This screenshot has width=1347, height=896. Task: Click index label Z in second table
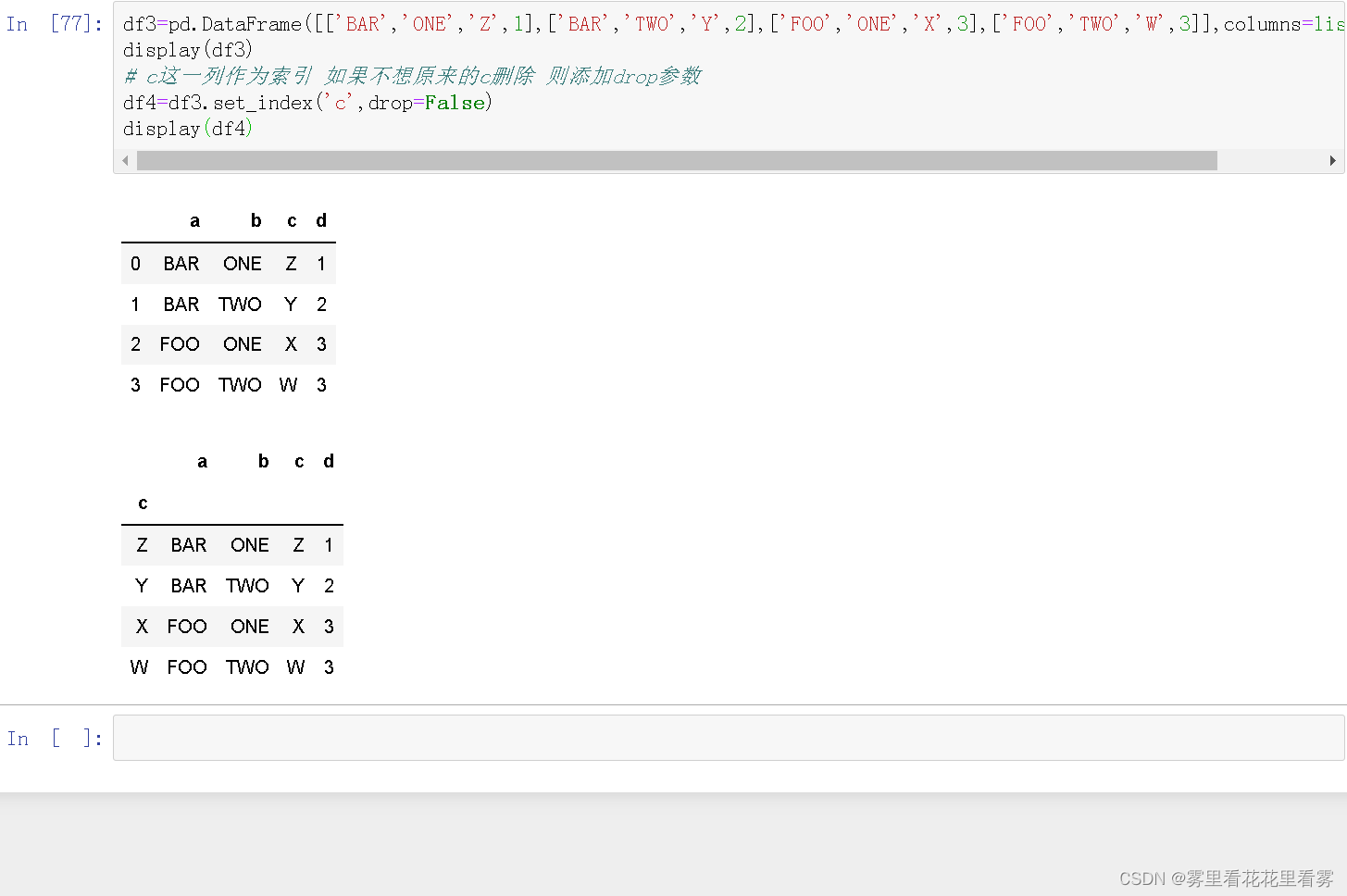point(142,545)
